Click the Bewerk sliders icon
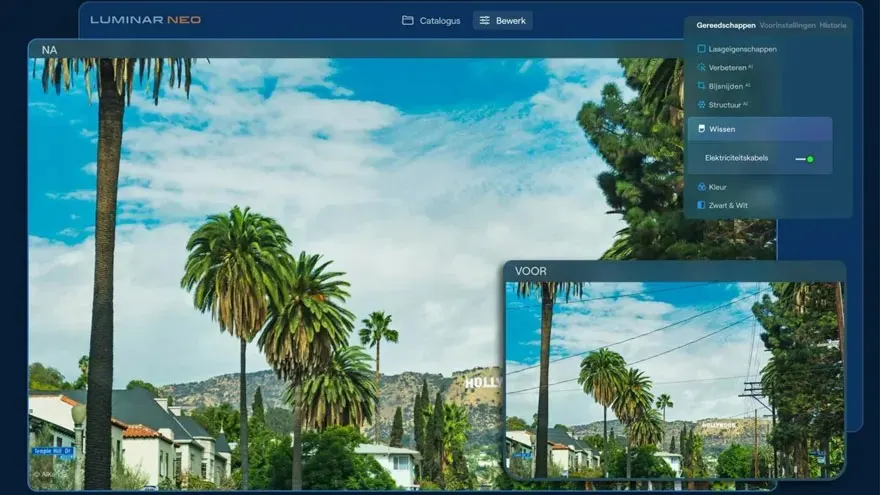880x495 pixels. (484, 20)
